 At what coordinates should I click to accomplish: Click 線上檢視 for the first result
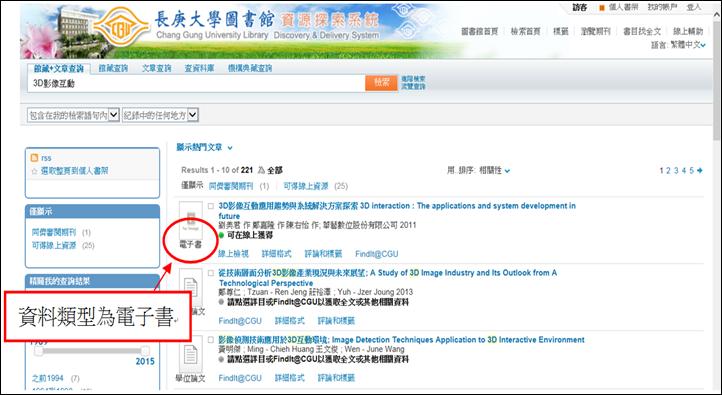click(233, 254)
